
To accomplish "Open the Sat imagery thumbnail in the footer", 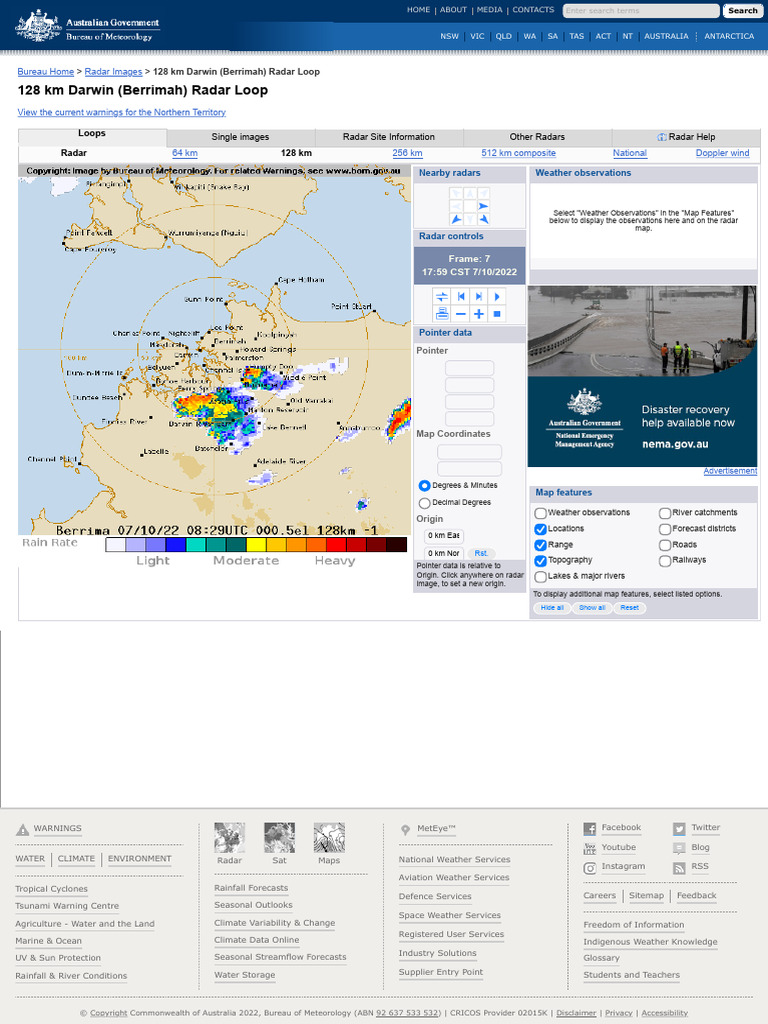I will (x=279, y=838).
